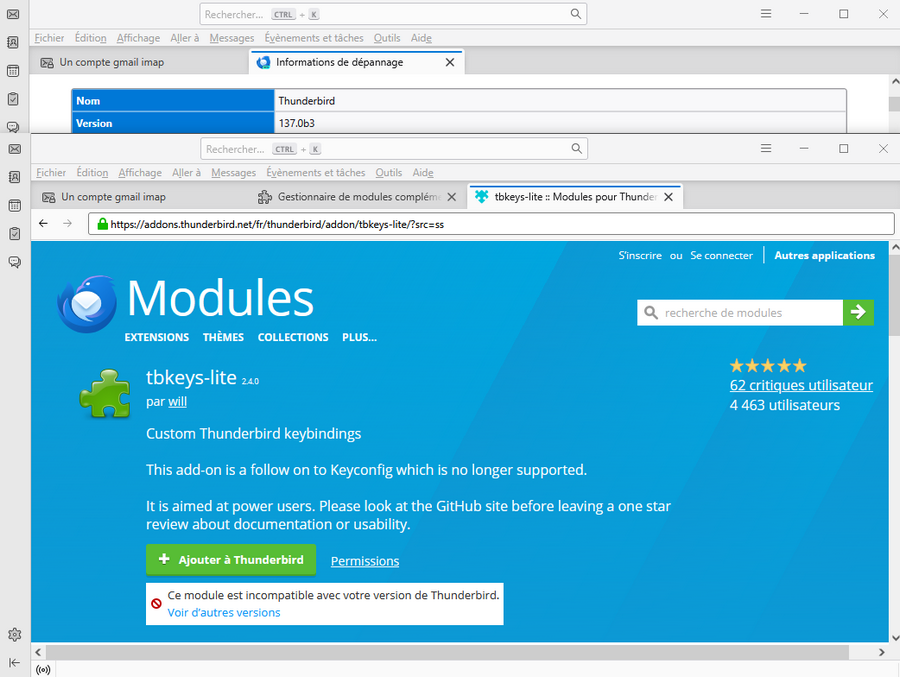The height and width of the screenshot is (677, 900).
Task: Open Aller à menu in front window
Action: (x=187, y=173)
